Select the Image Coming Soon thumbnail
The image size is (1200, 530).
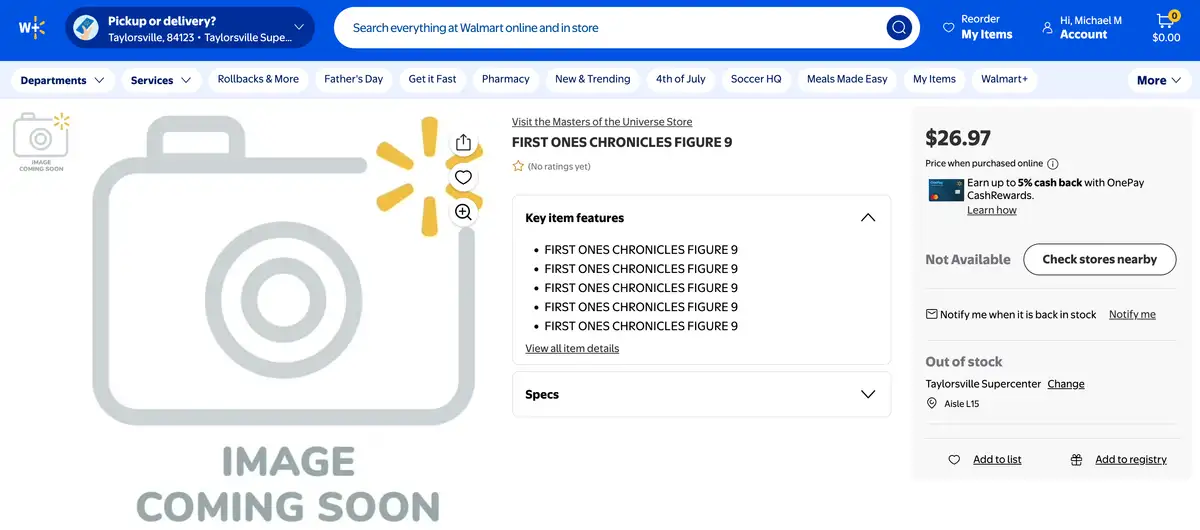click(x=41, y=142)
